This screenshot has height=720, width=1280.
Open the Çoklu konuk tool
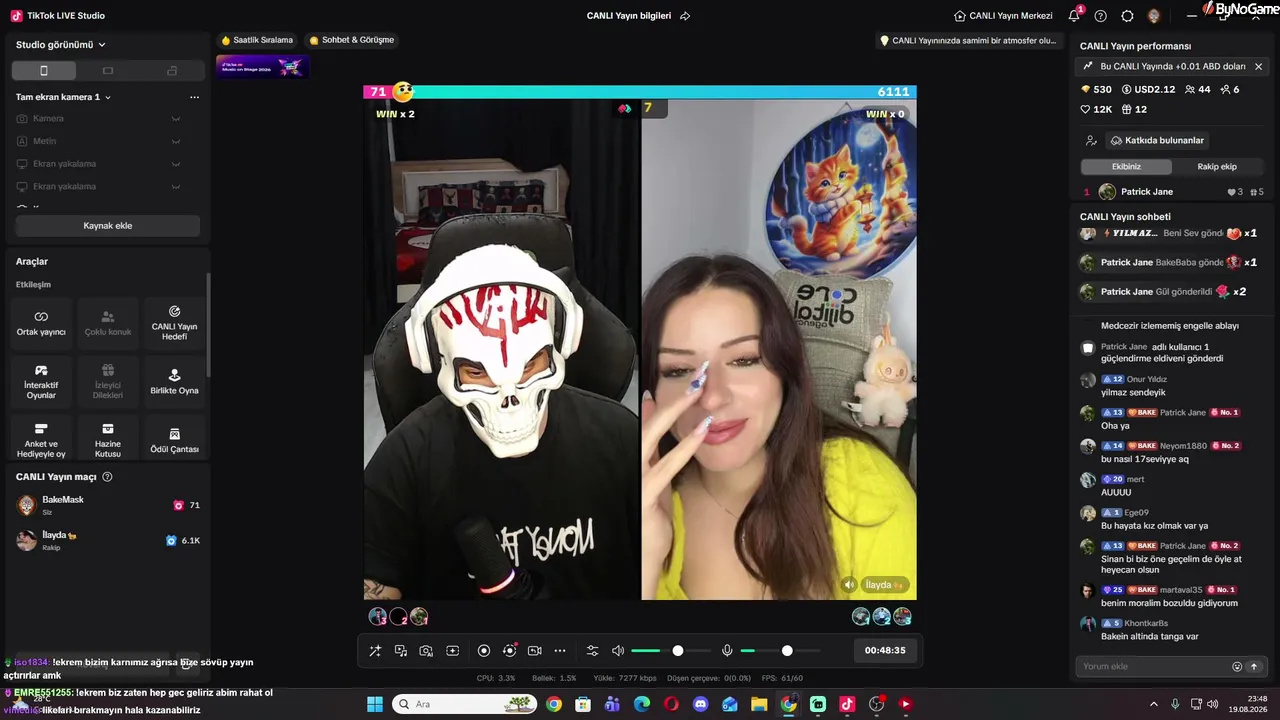click(x=108, y=322)
